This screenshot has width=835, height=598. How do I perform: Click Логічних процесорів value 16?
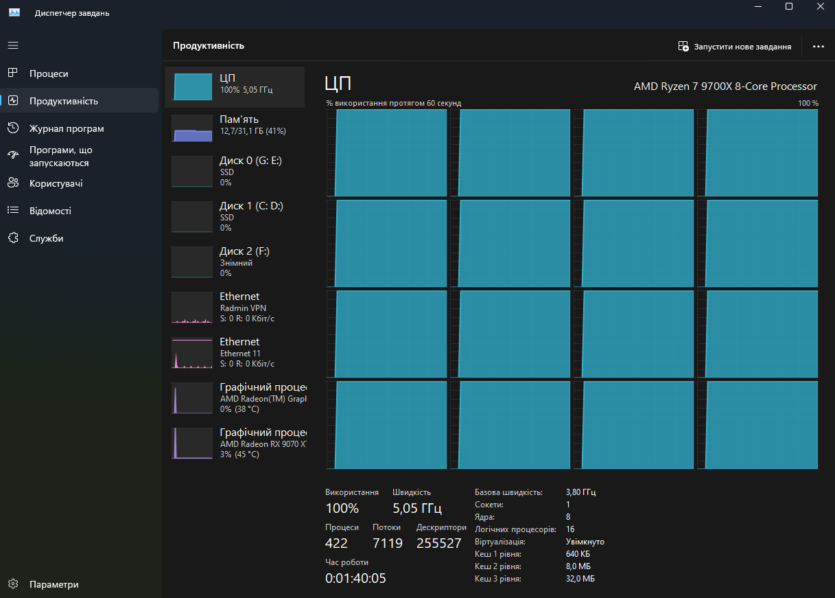tap(570, 529)
